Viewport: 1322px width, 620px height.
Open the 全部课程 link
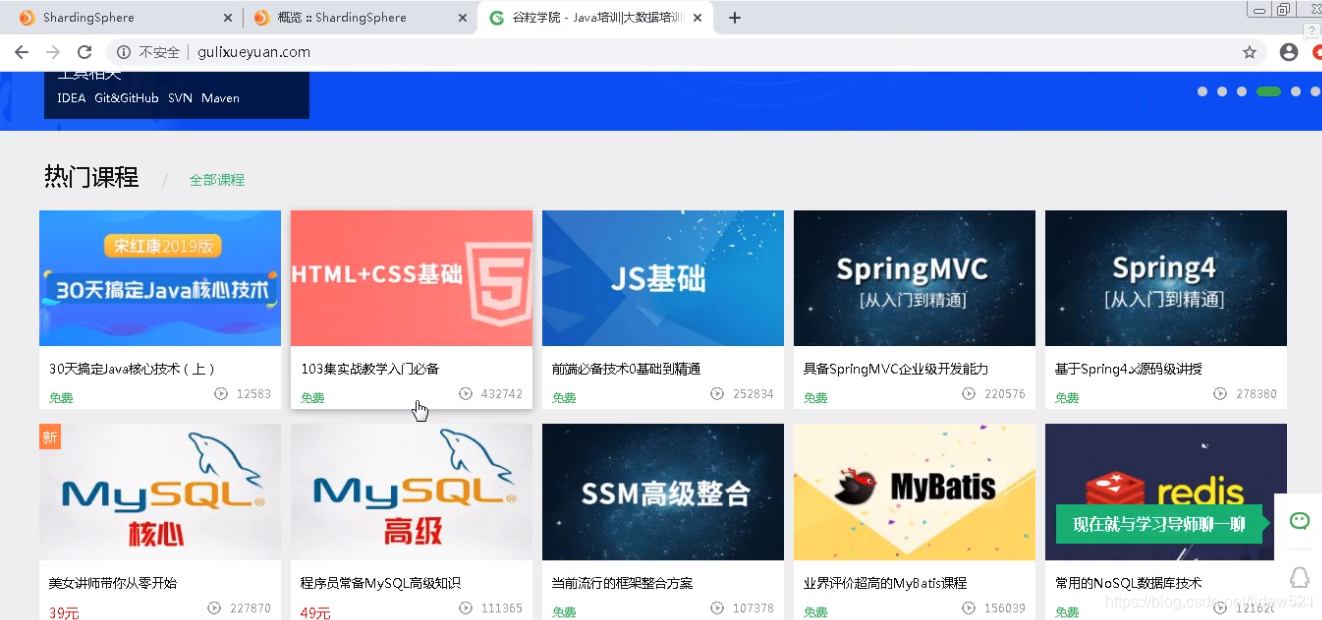click(217, 180)
